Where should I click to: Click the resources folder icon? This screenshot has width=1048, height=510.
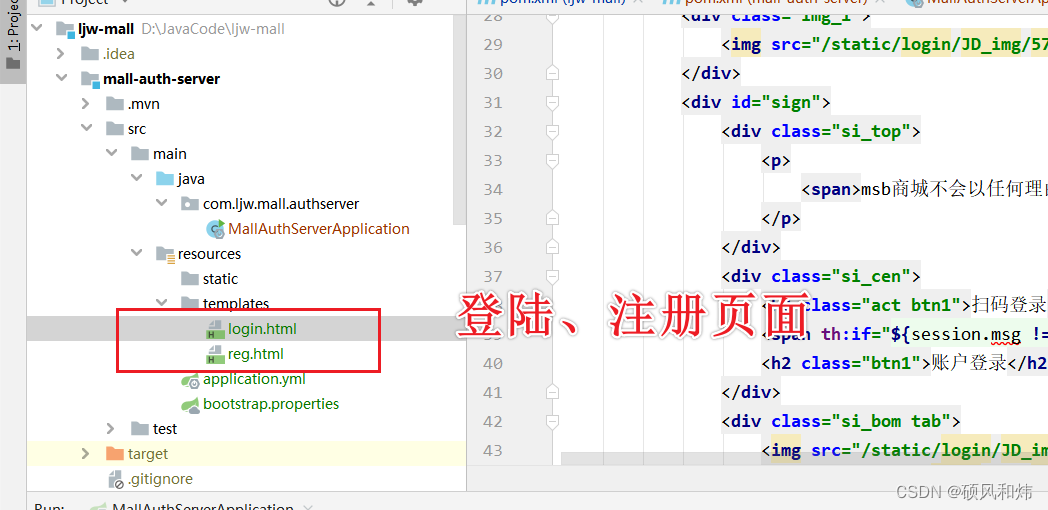tap(165, 254)
